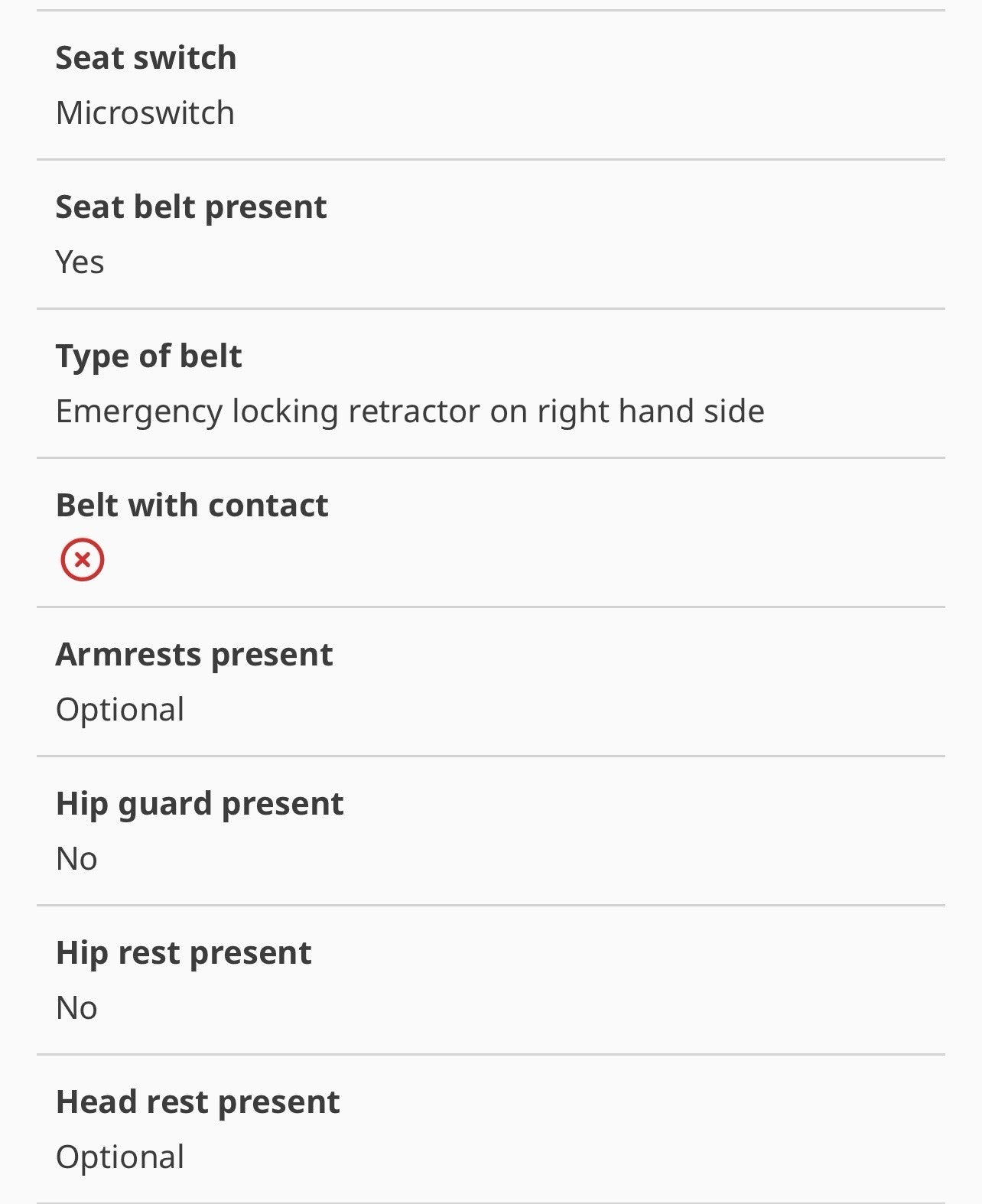
Task: Click Emergency locking retractor on right hand side
Action: 410,412
